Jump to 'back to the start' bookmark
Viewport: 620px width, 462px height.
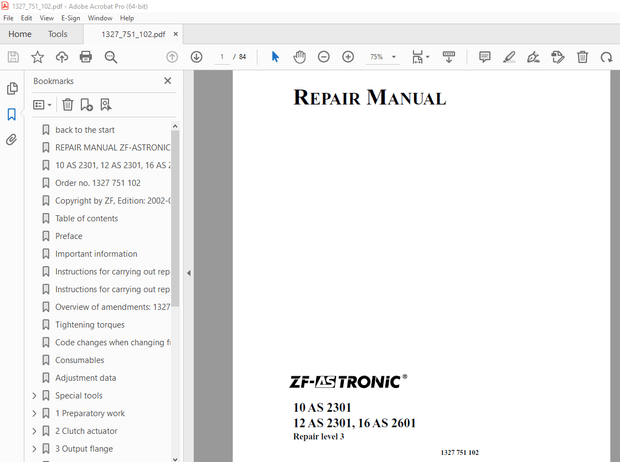(85, 130)
